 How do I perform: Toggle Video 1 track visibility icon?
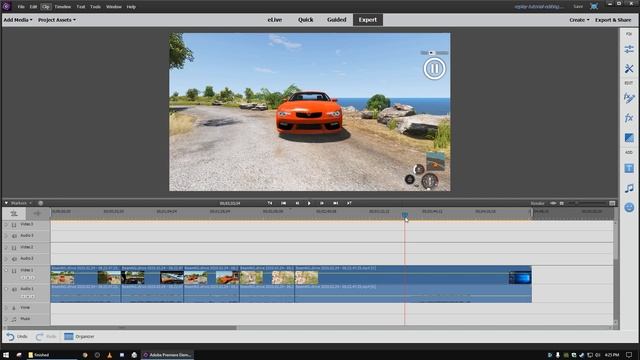coord(14,271)
